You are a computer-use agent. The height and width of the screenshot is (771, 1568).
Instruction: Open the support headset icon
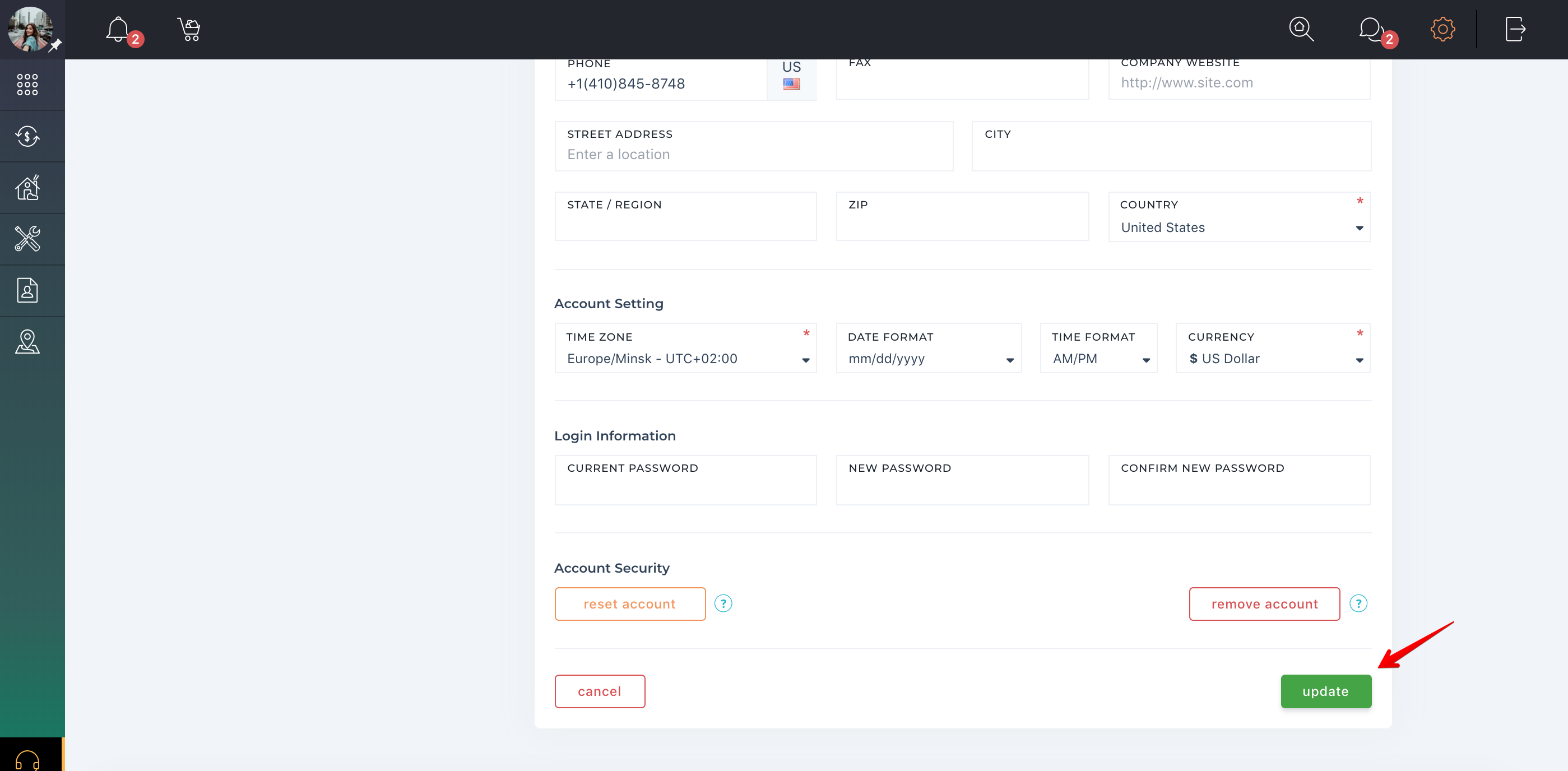[27, 761]
